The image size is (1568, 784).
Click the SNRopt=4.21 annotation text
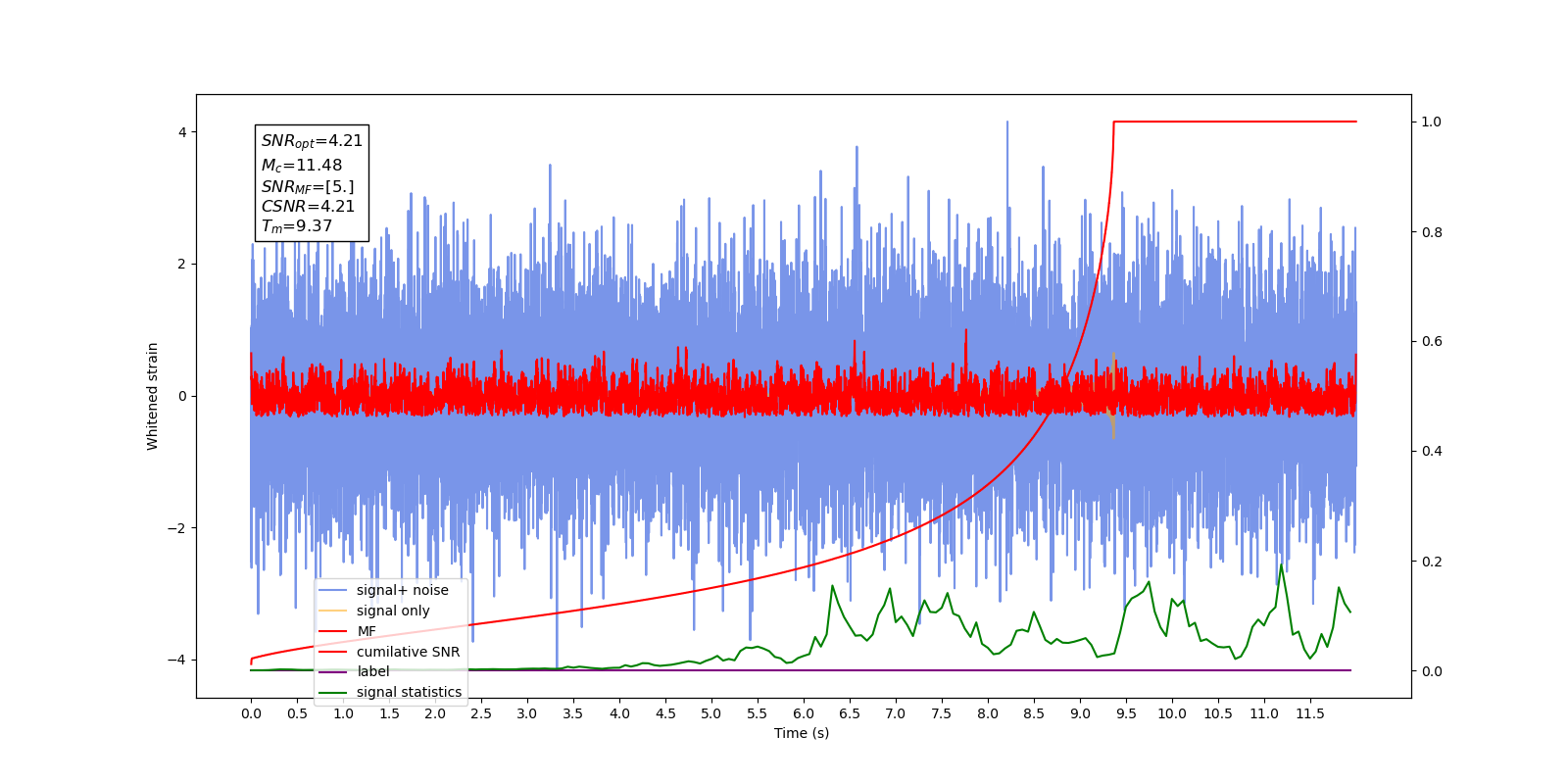click(312, 141)
